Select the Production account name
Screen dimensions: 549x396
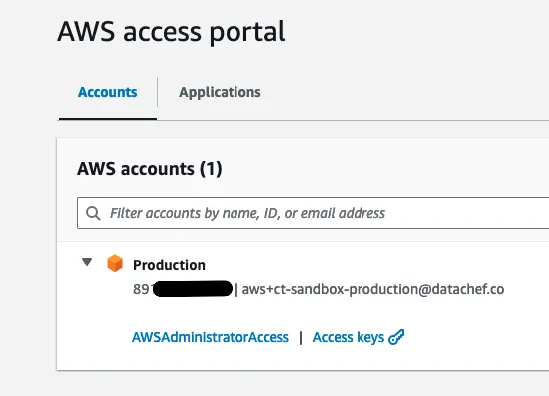click(169, 265)
